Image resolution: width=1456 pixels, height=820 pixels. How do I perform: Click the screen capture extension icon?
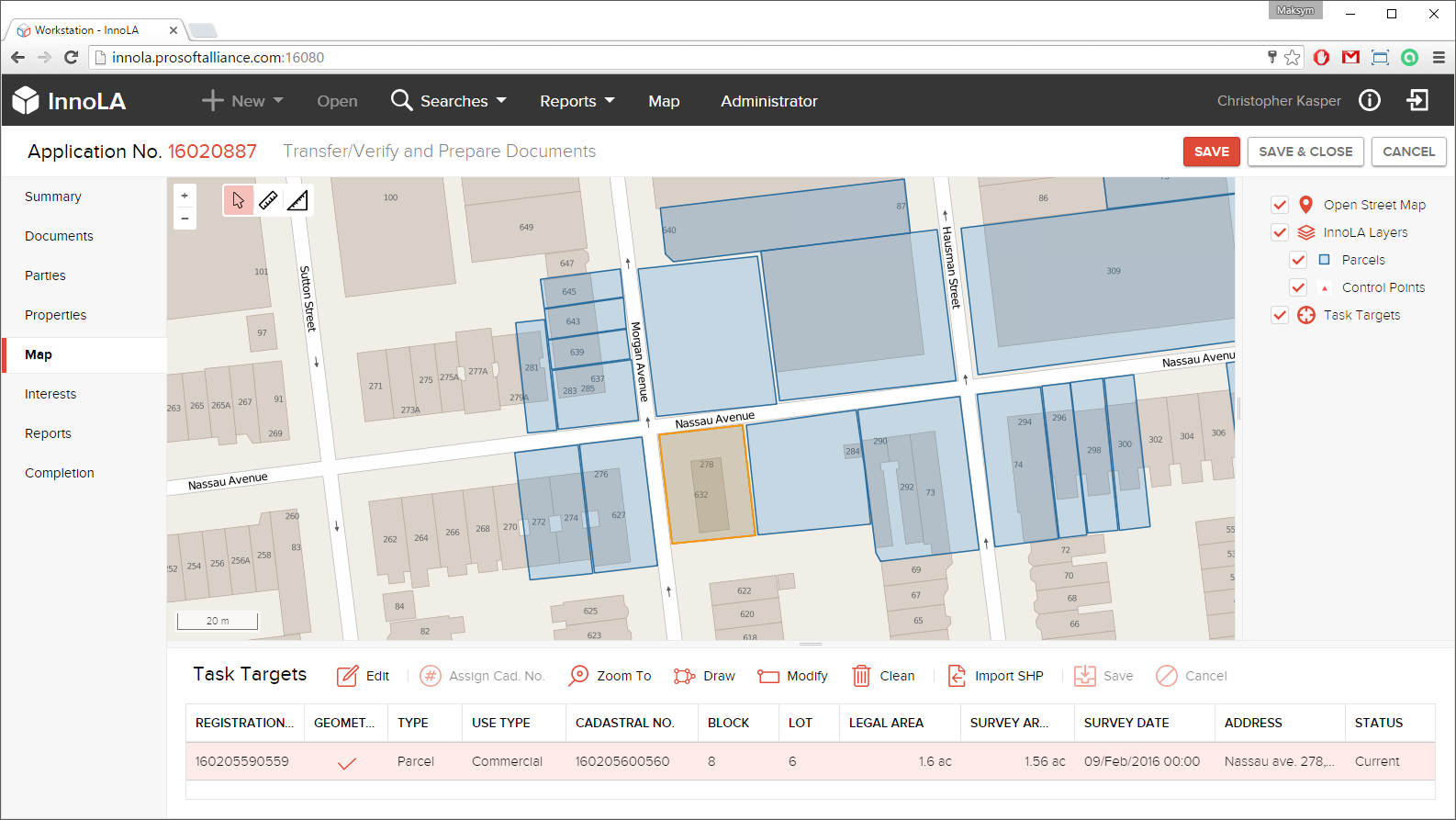click(x=1380, y=57)
